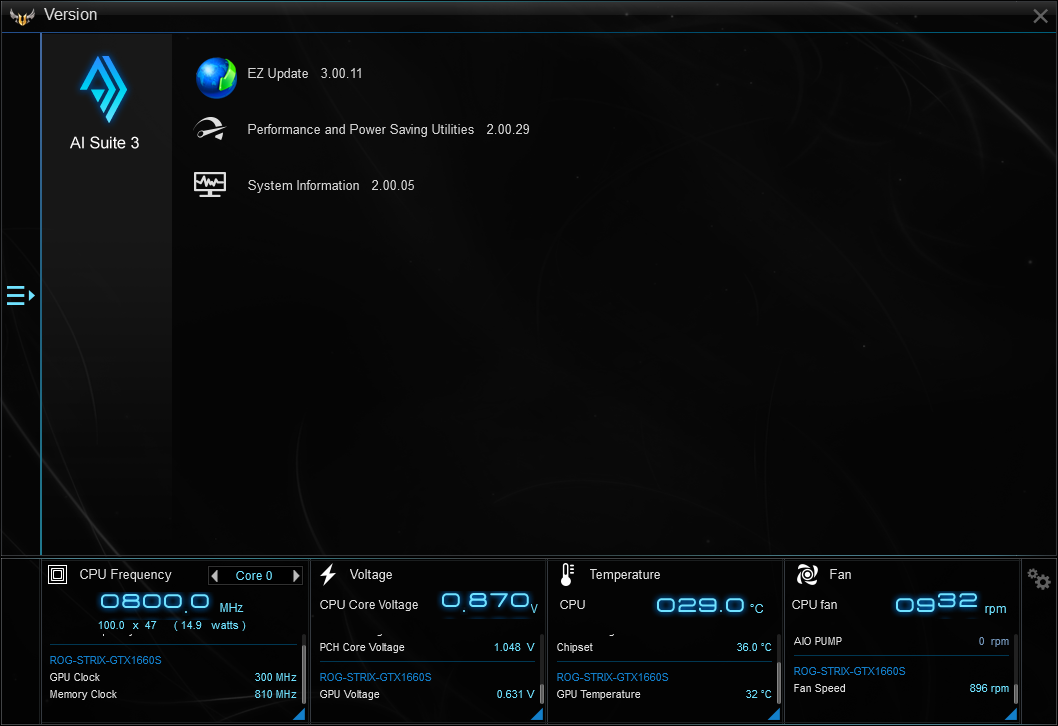The image size is (1058, 726).
Task: Click the CPU Frequency chip icon
Action: [x=57, y=574]
